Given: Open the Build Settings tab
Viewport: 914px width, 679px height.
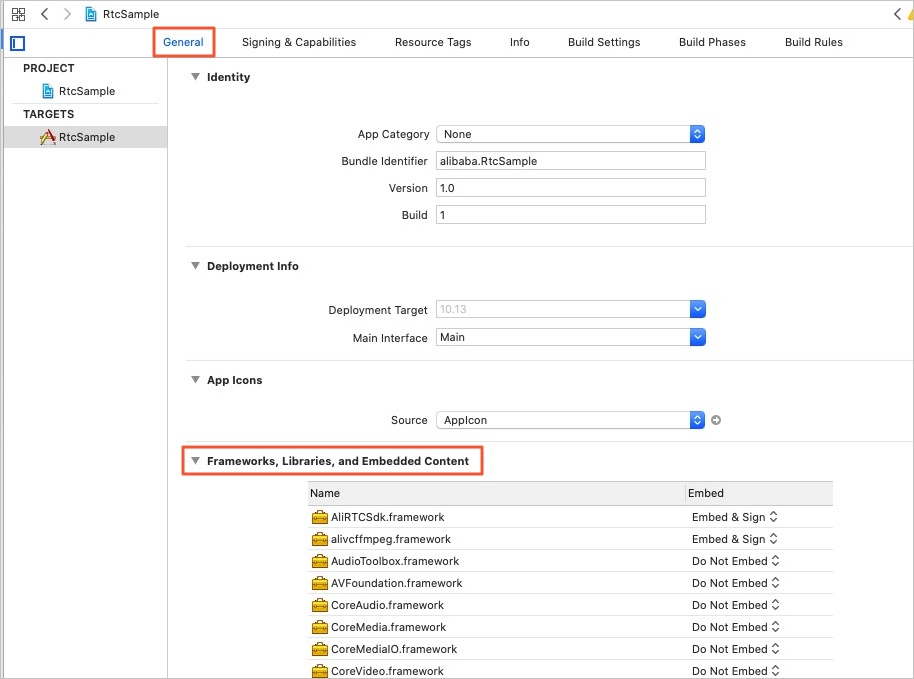Looking at the screenshot, I should 604,42.
